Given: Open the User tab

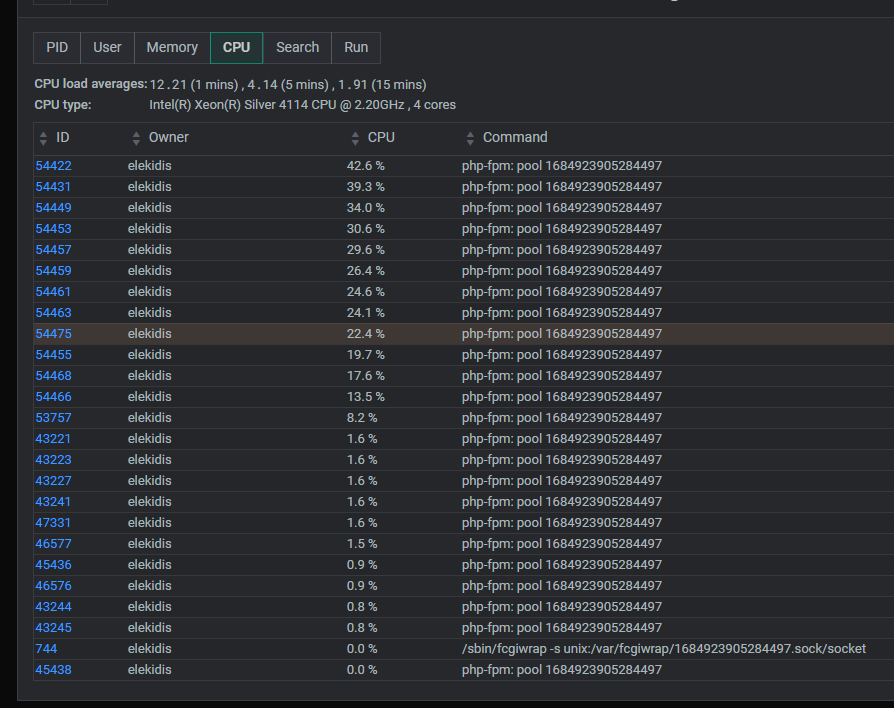Looking at the screenshot, I should (x=107, y=48).
